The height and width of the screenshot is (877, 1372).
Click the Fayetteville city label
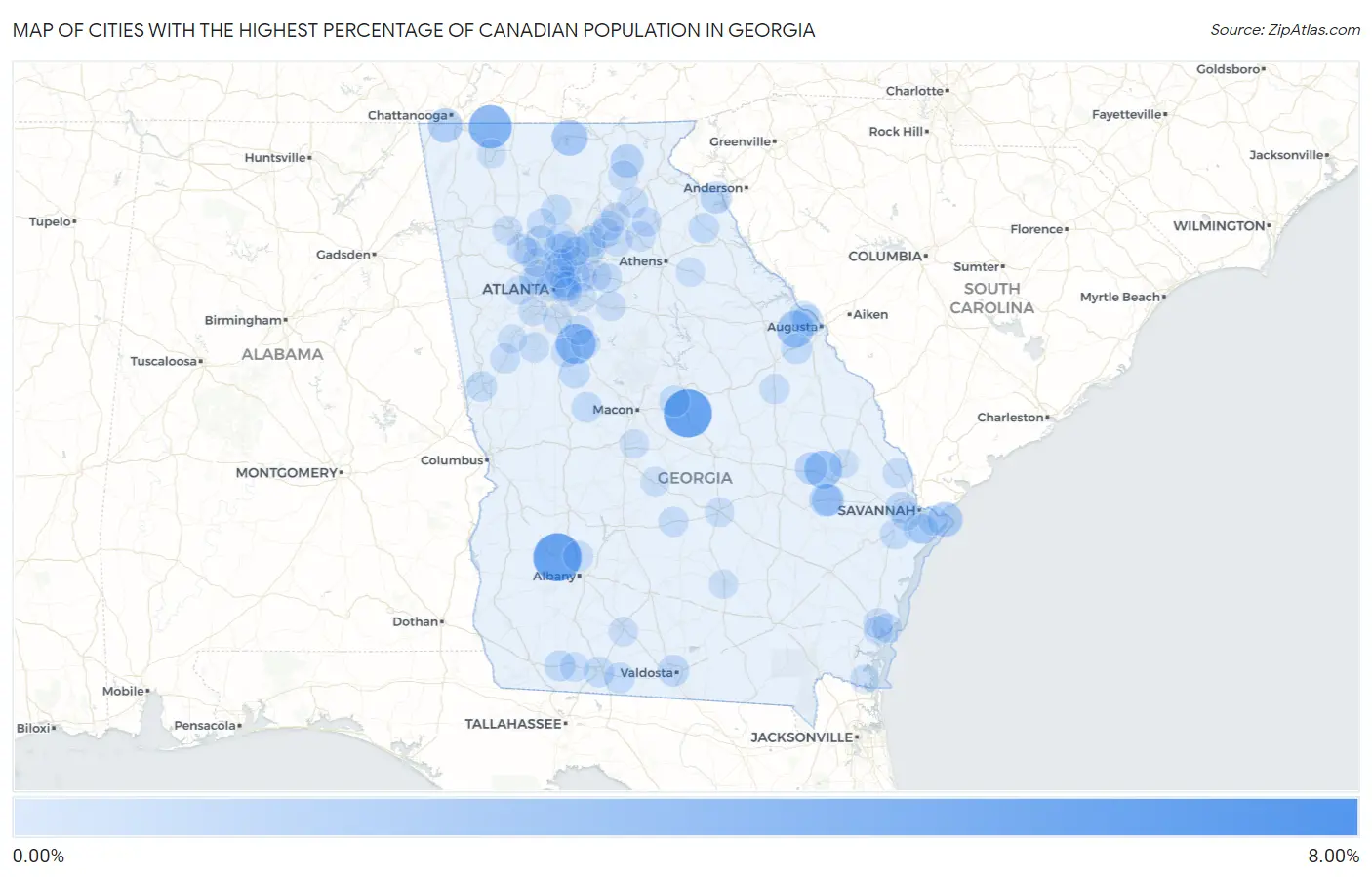tap(1127, 115)
